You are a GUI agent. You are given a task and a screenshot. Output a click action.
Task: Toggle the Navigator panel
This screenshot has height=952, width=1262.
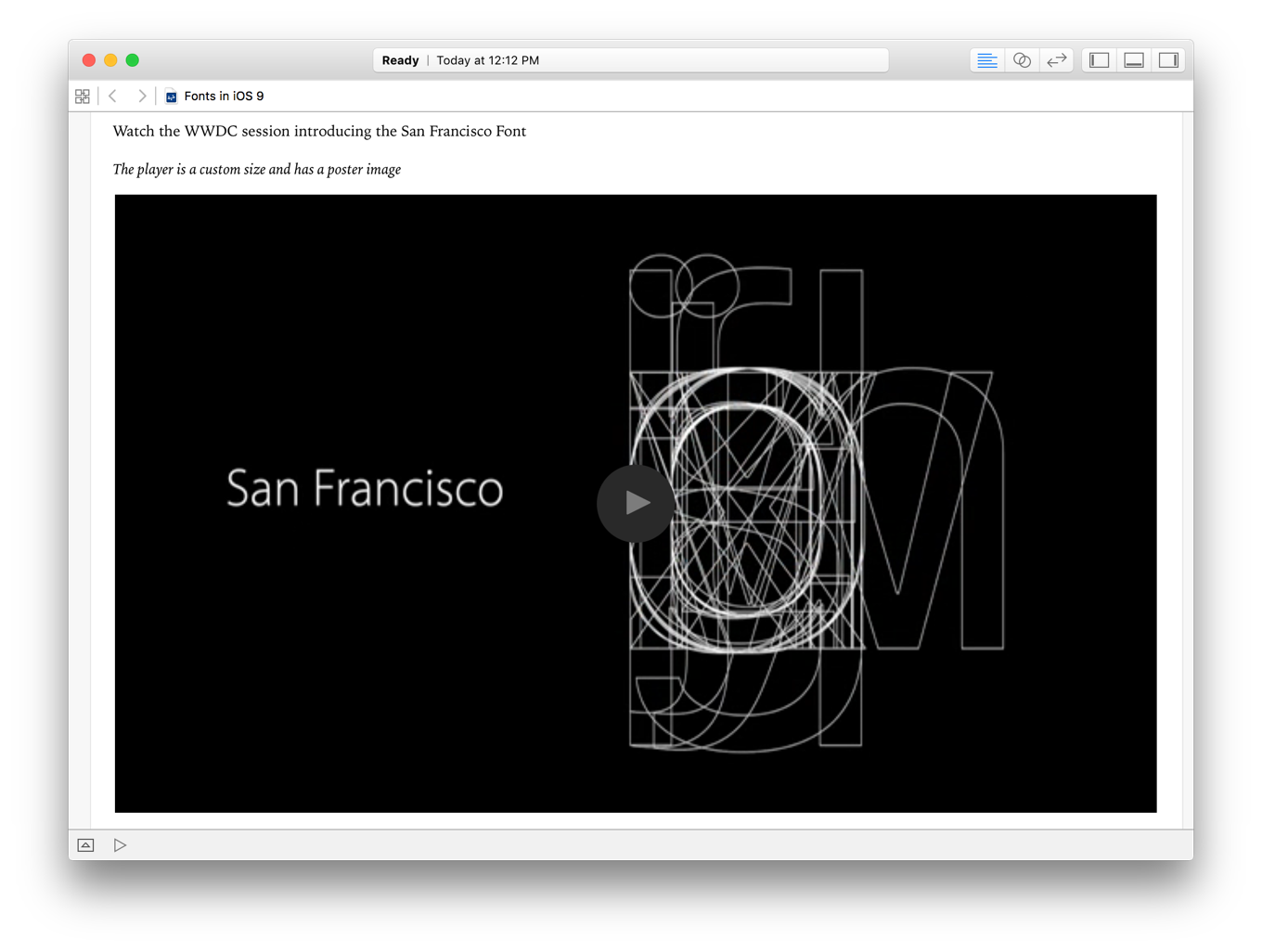(1098, 59)
